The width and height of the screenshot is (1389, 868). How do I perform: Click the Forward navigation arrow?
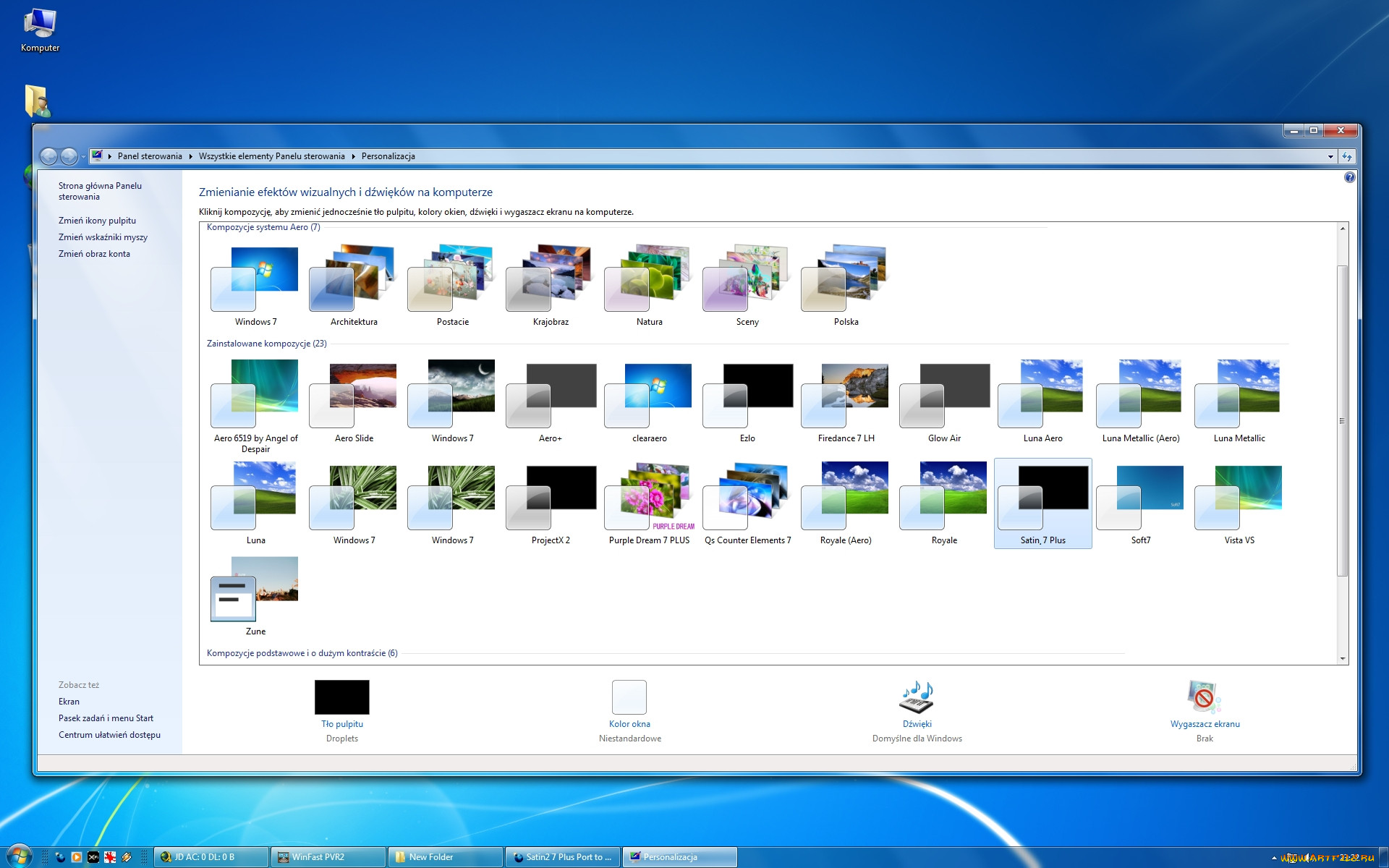pos(69,156)
